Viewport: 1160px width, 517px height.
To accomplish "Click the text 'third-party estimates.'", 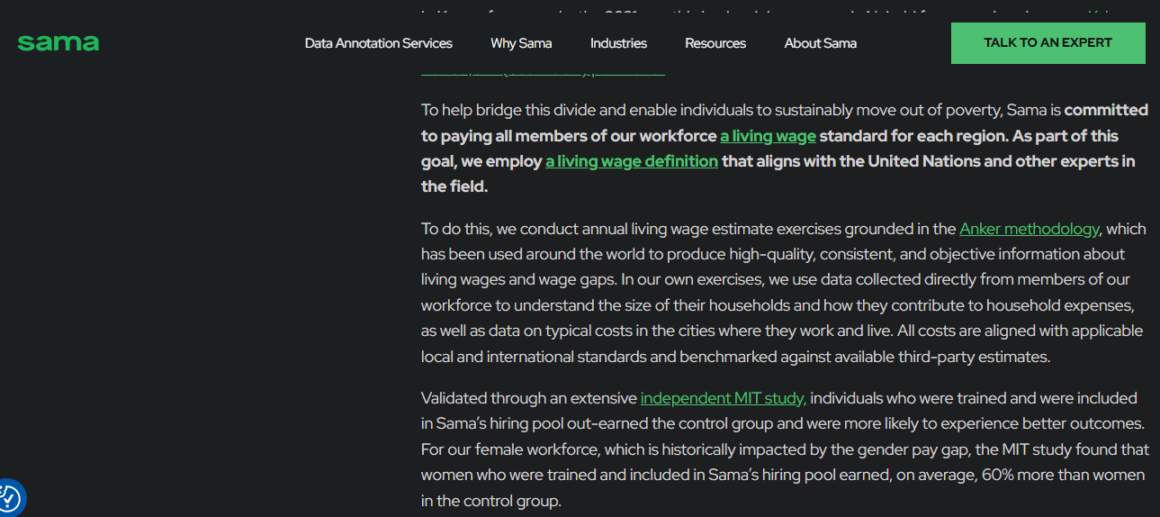I will 975,357.
